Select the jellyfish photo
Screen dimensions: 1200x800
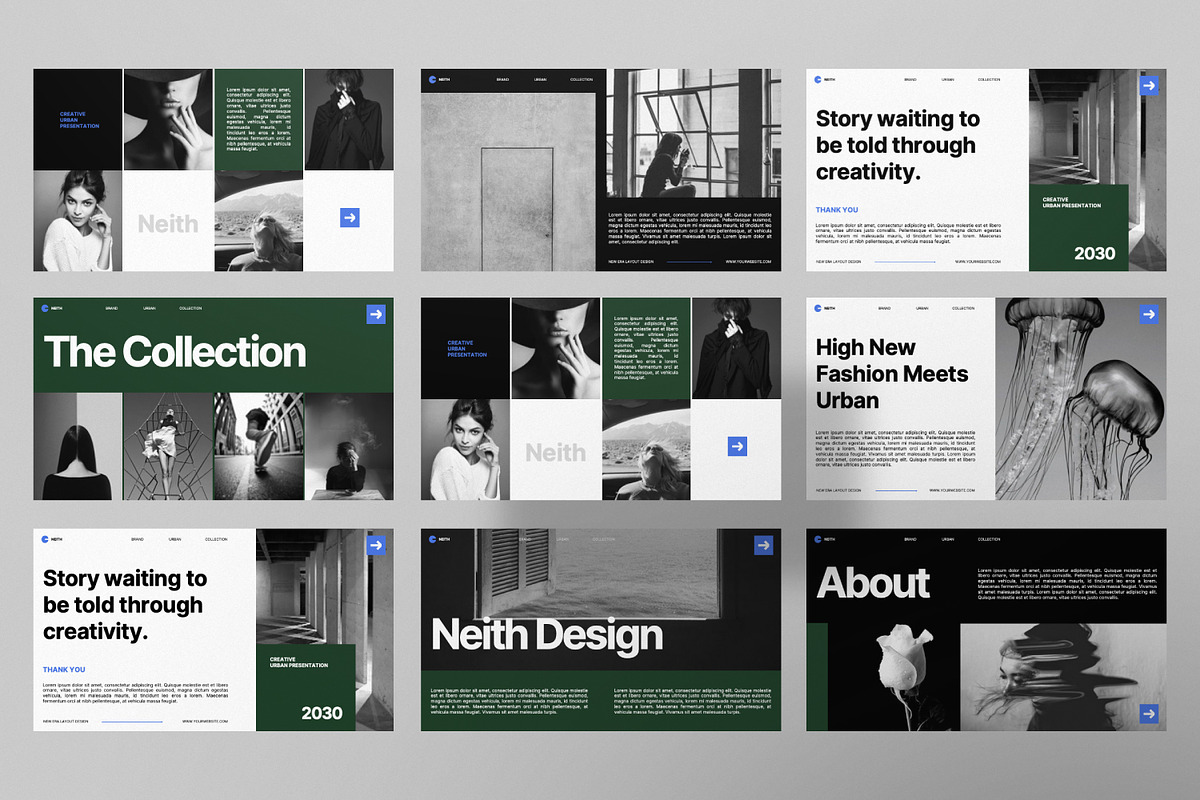tap(1081, 399)
